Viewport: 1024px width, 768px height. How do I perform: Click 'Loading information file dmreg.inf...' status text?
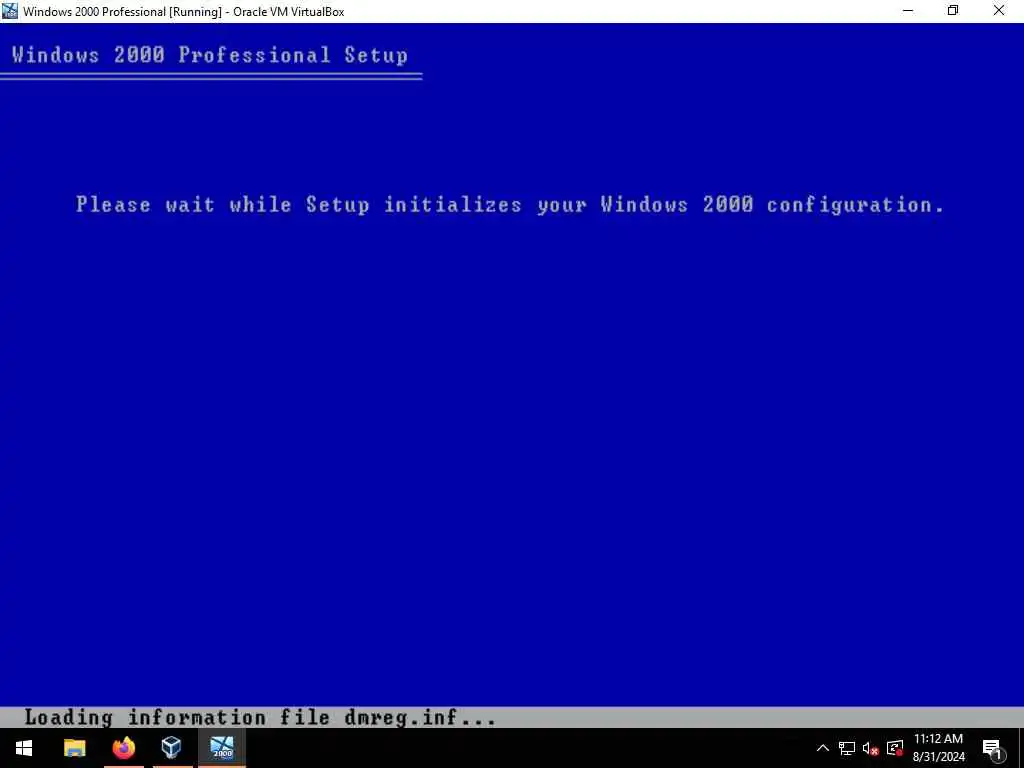[x=260, y=718]
